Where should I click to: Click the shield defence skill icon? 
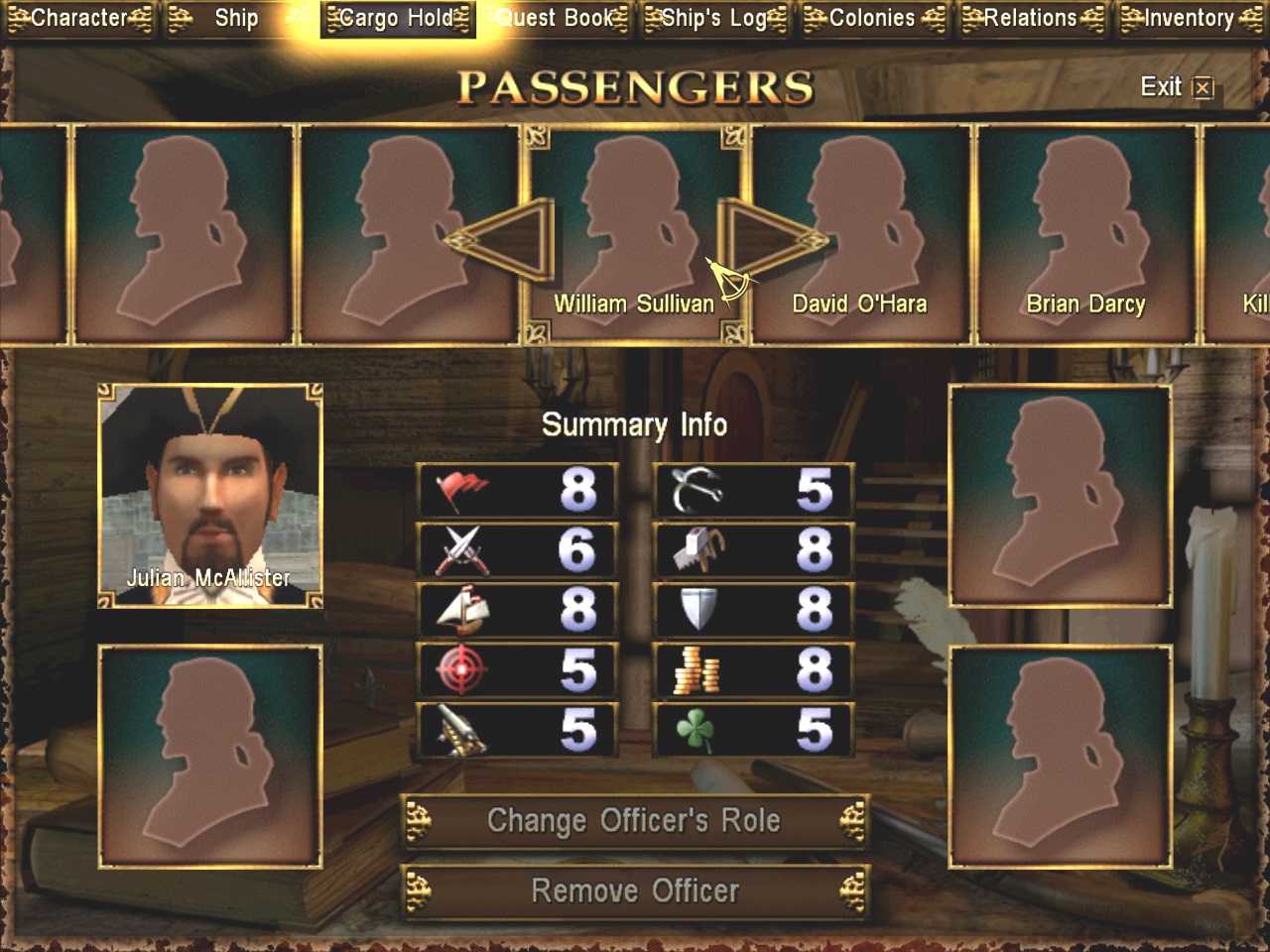pos(699,610)
